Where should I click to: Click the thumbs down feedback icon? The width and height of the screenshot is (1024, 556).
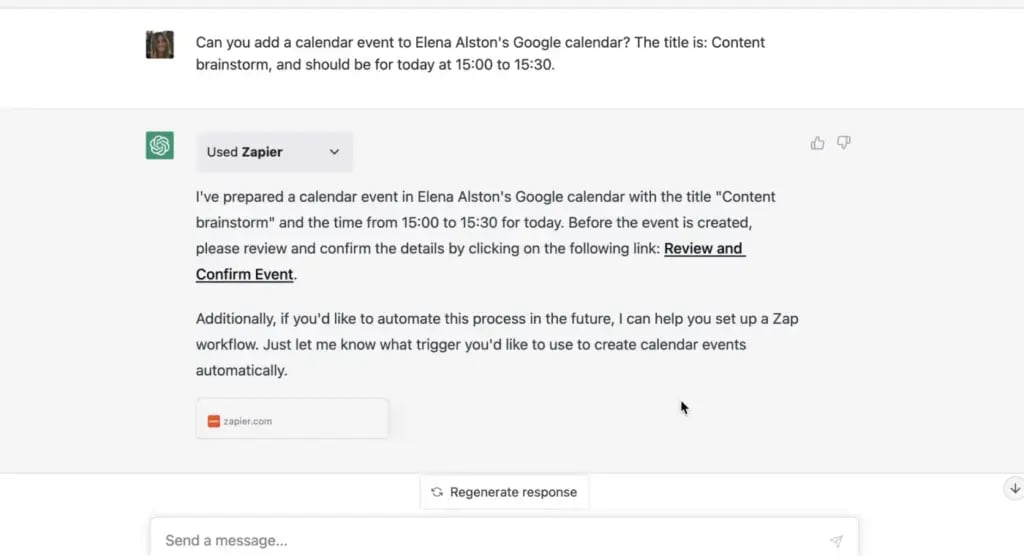844,143
